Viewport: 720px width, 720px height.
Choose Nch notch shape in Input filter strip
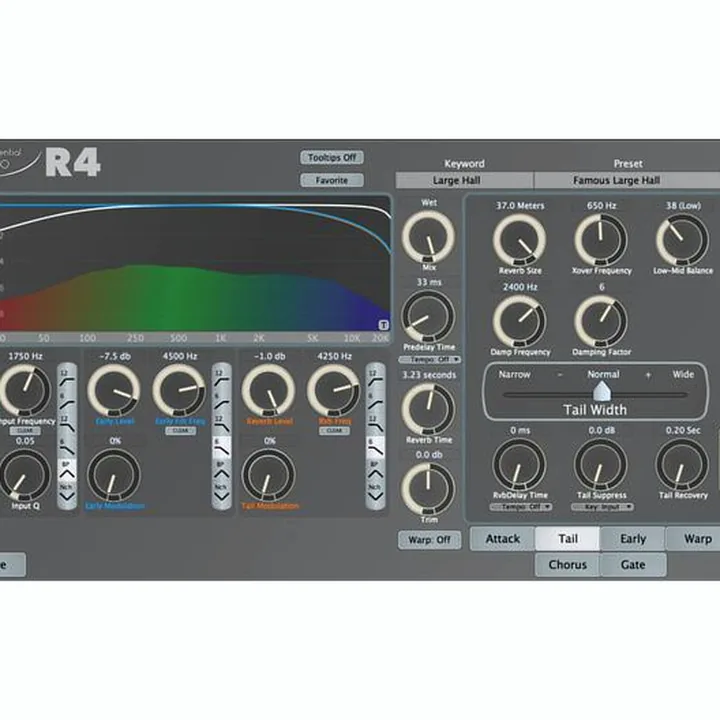click(x=67, y=493)
